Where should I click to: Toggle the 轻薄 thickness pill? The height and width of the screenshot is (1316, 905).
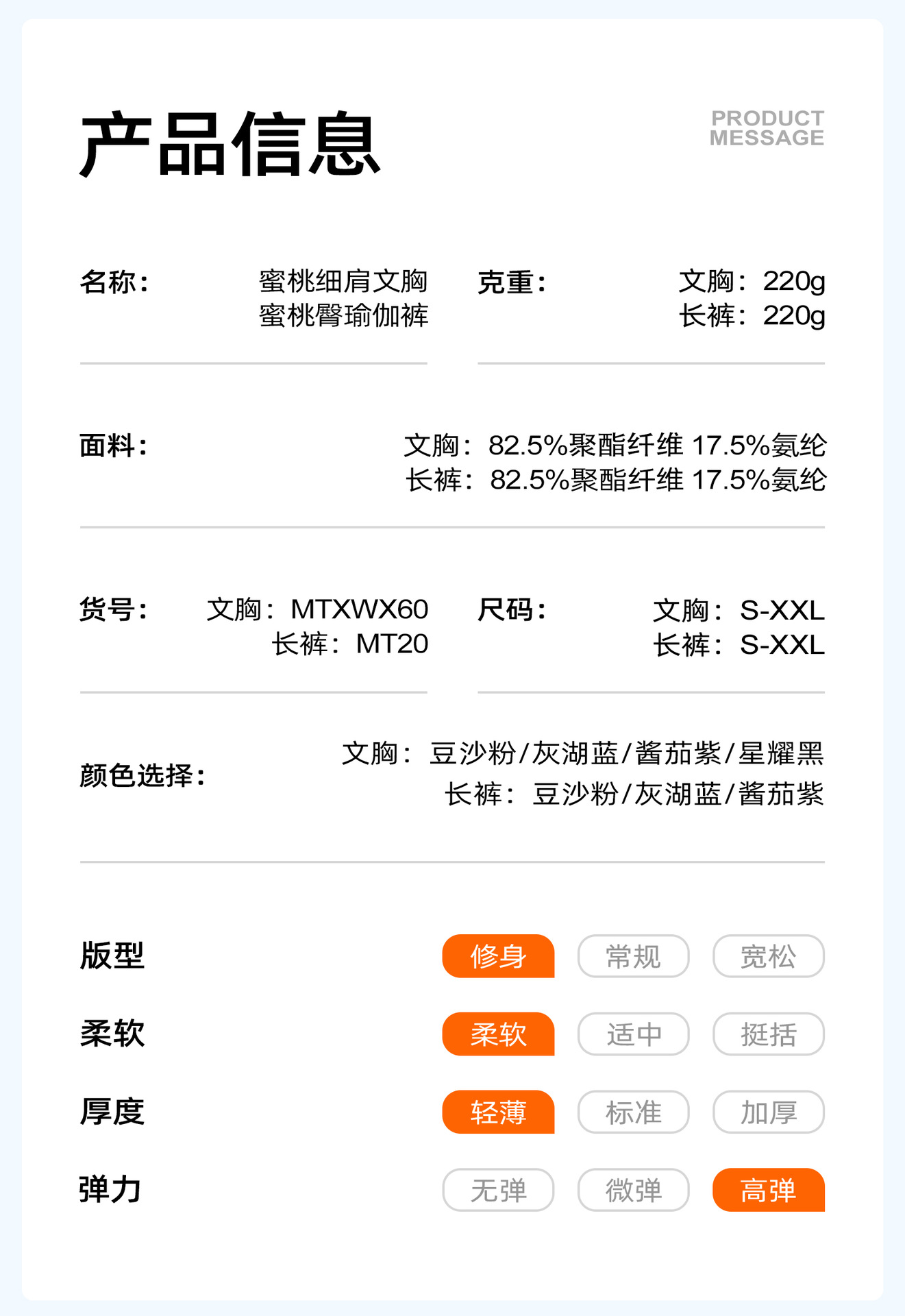pyautogui.click(x=498, y=1112)
